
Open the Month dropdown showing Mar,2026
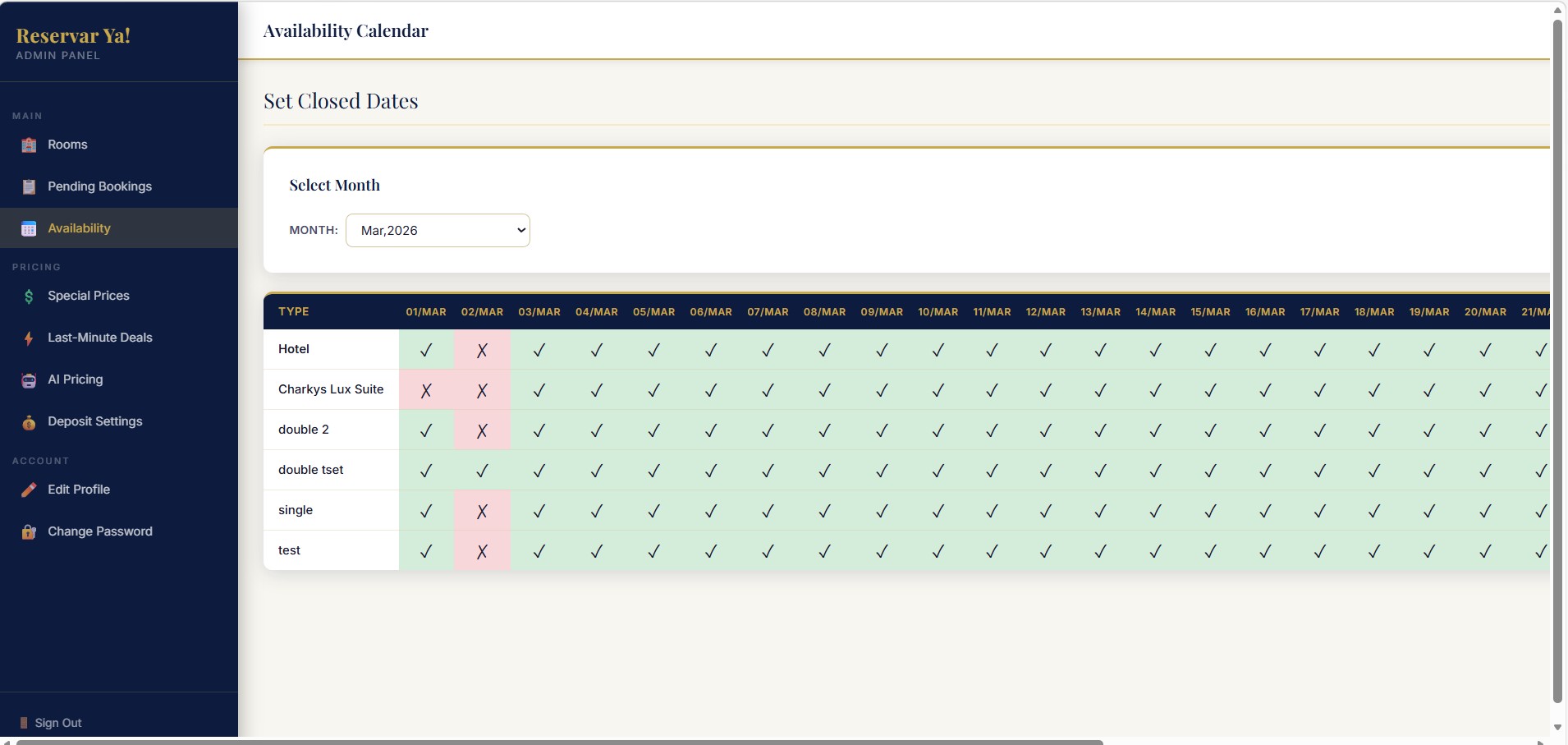tap(438, 231)
